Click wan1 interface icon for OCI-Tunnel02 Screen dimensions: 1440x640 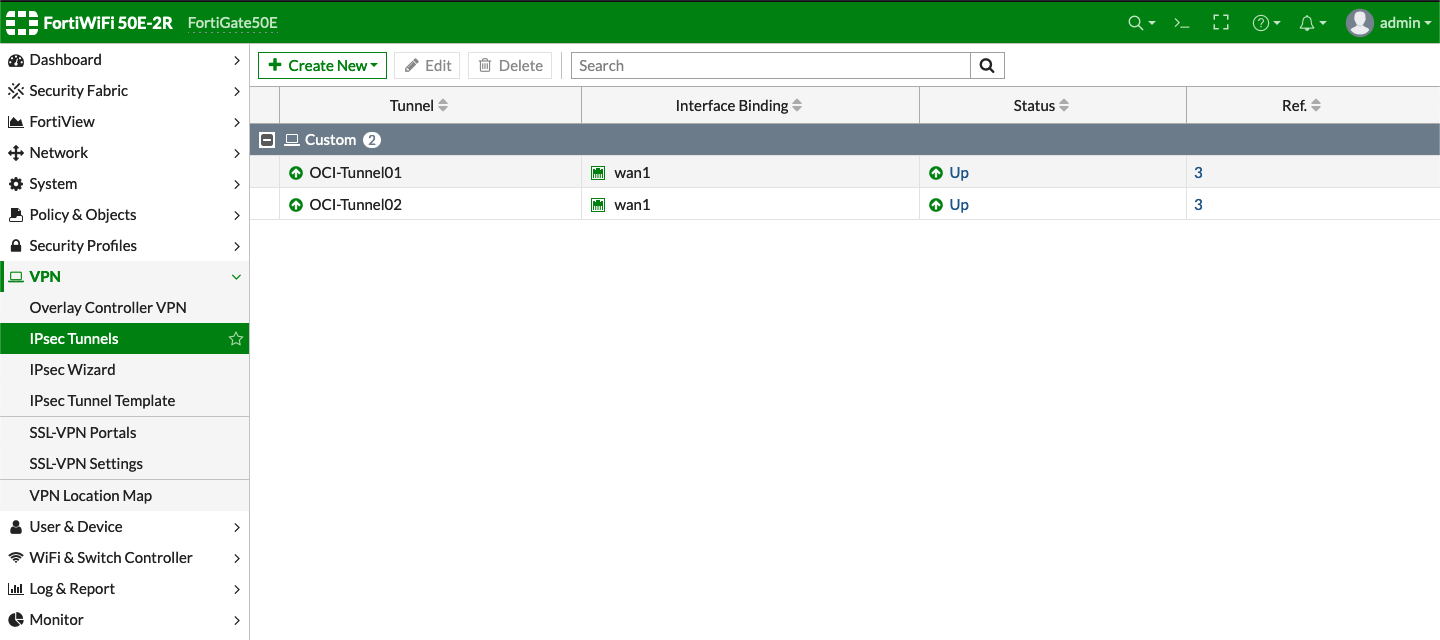click(598, 205)
